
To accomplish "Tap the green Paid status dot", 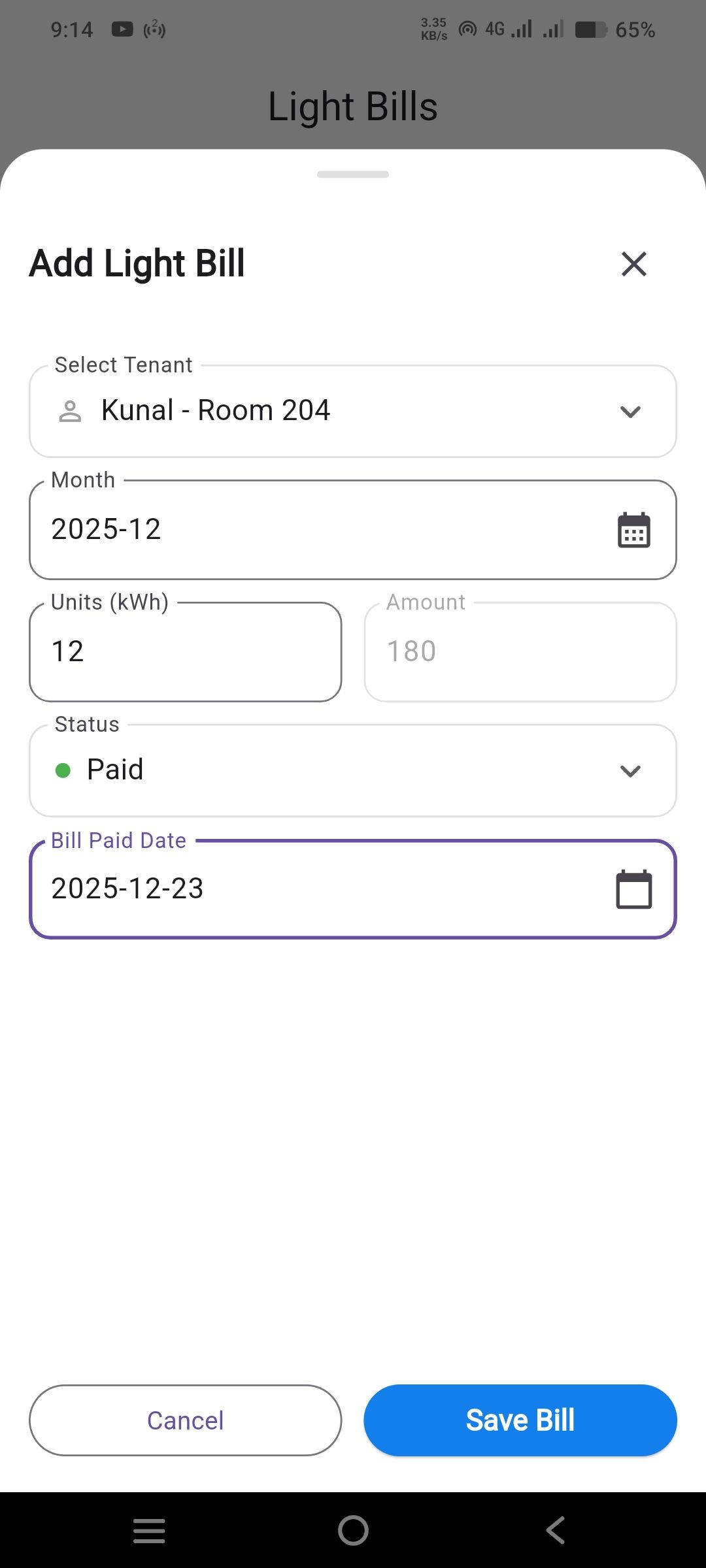I will coord(63,771).
